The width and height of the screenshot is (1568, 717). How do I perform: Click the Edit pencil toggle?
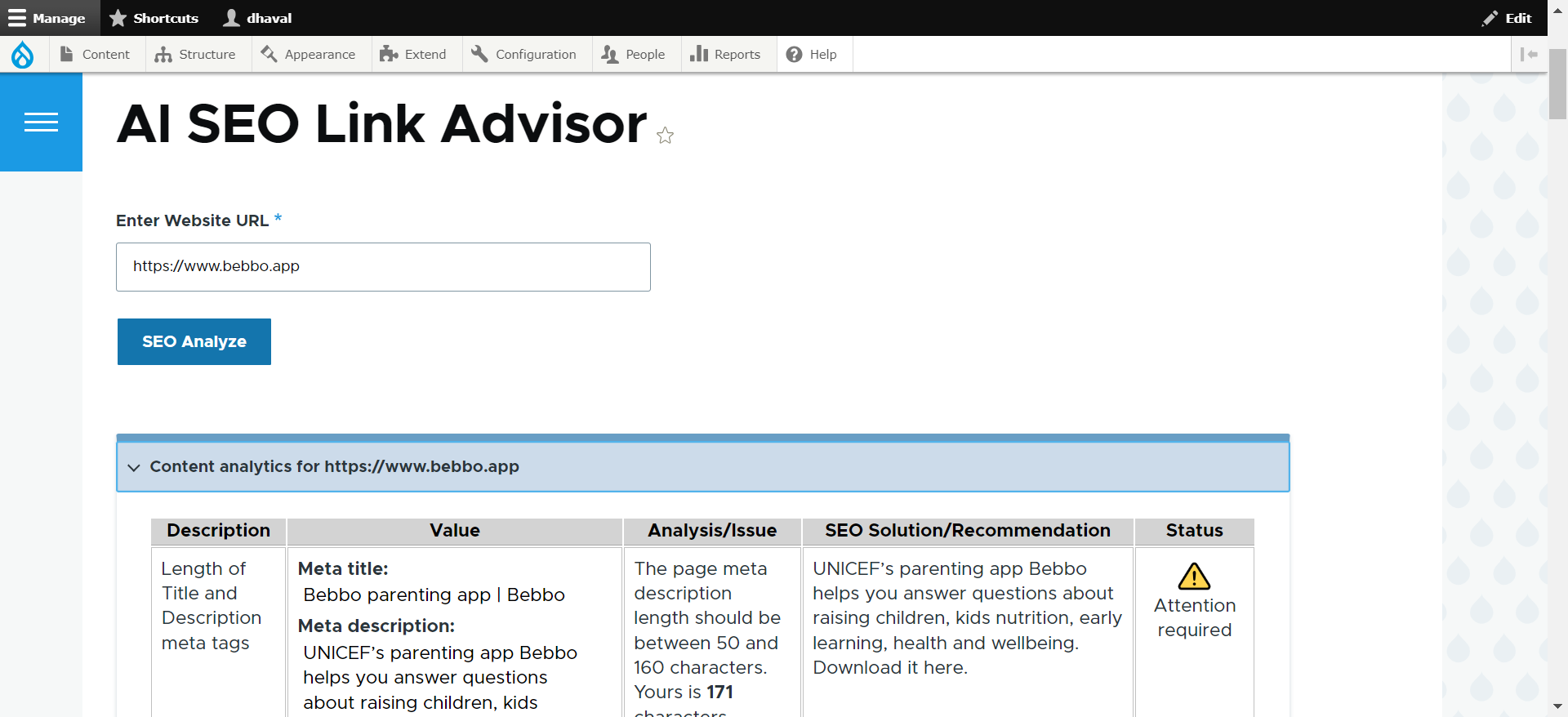click(1508, 18)
